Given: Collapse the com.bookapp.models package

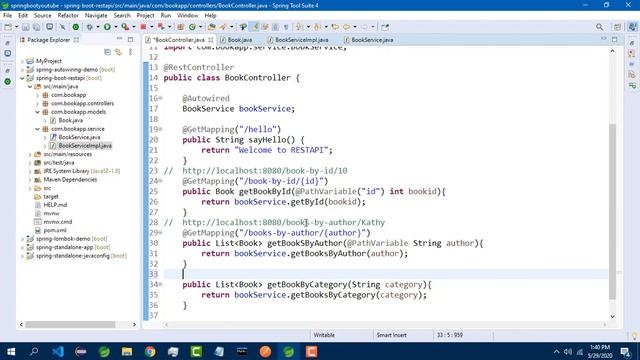Looking at the screenshot, I should (38, 112).
